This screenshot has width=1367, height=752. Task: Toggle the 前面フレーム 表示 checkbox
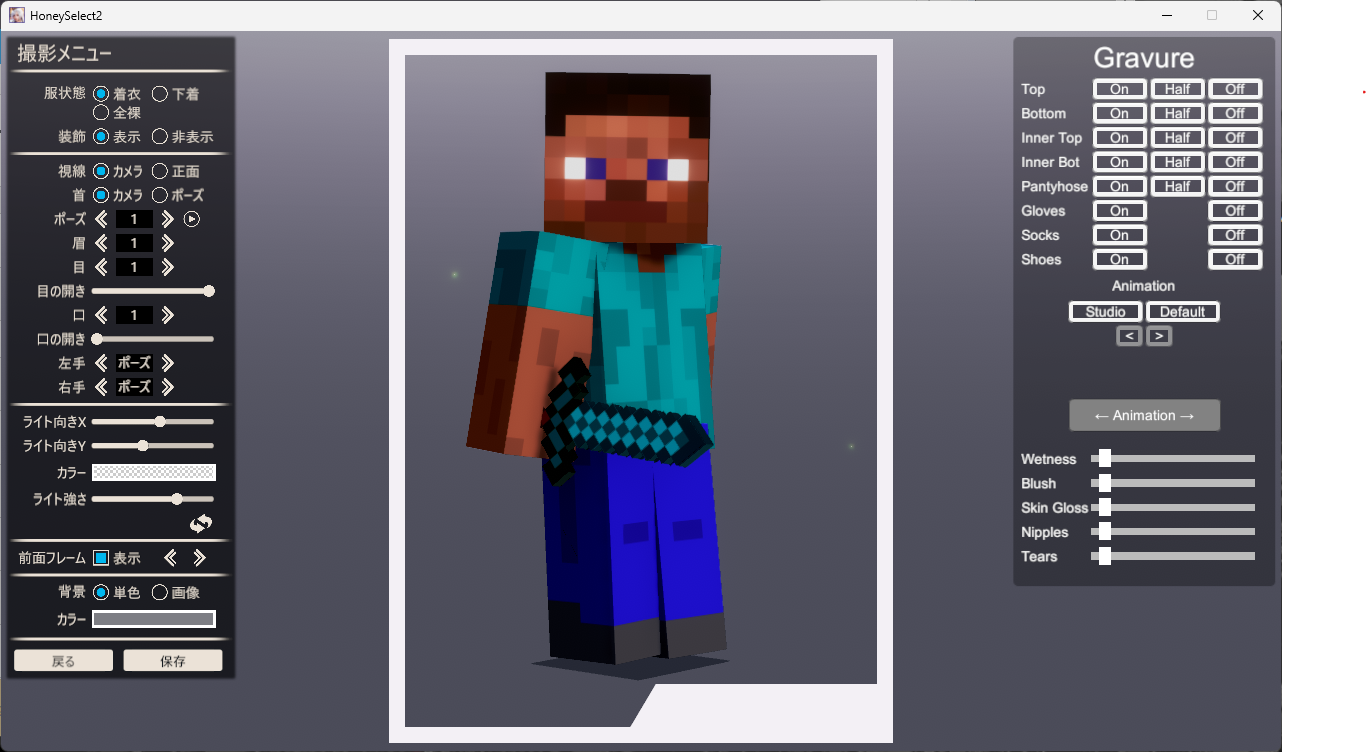[101, 558]
